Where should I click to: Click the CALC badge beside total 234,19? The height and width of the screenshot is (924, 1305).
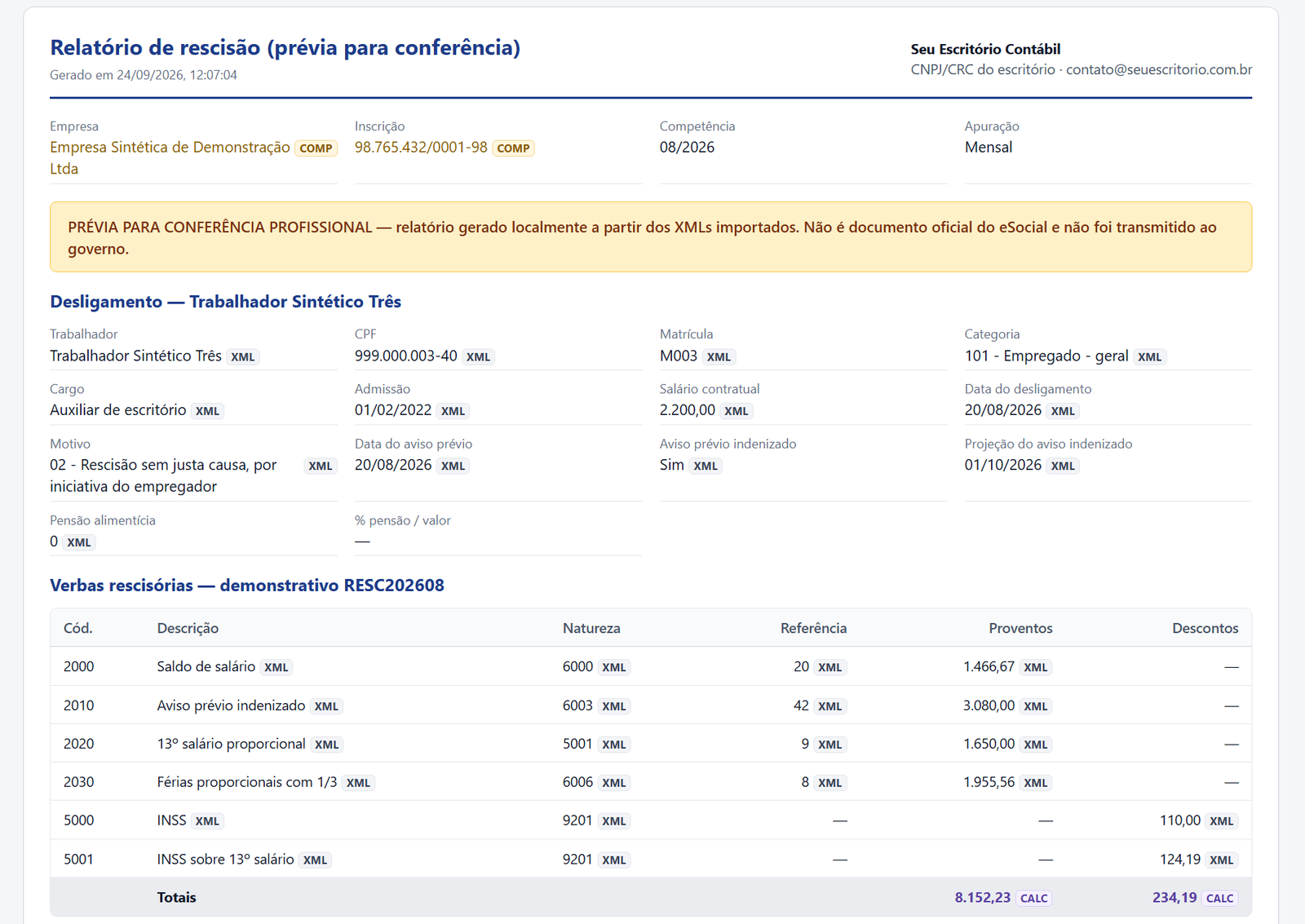[x=1219, y=898]
